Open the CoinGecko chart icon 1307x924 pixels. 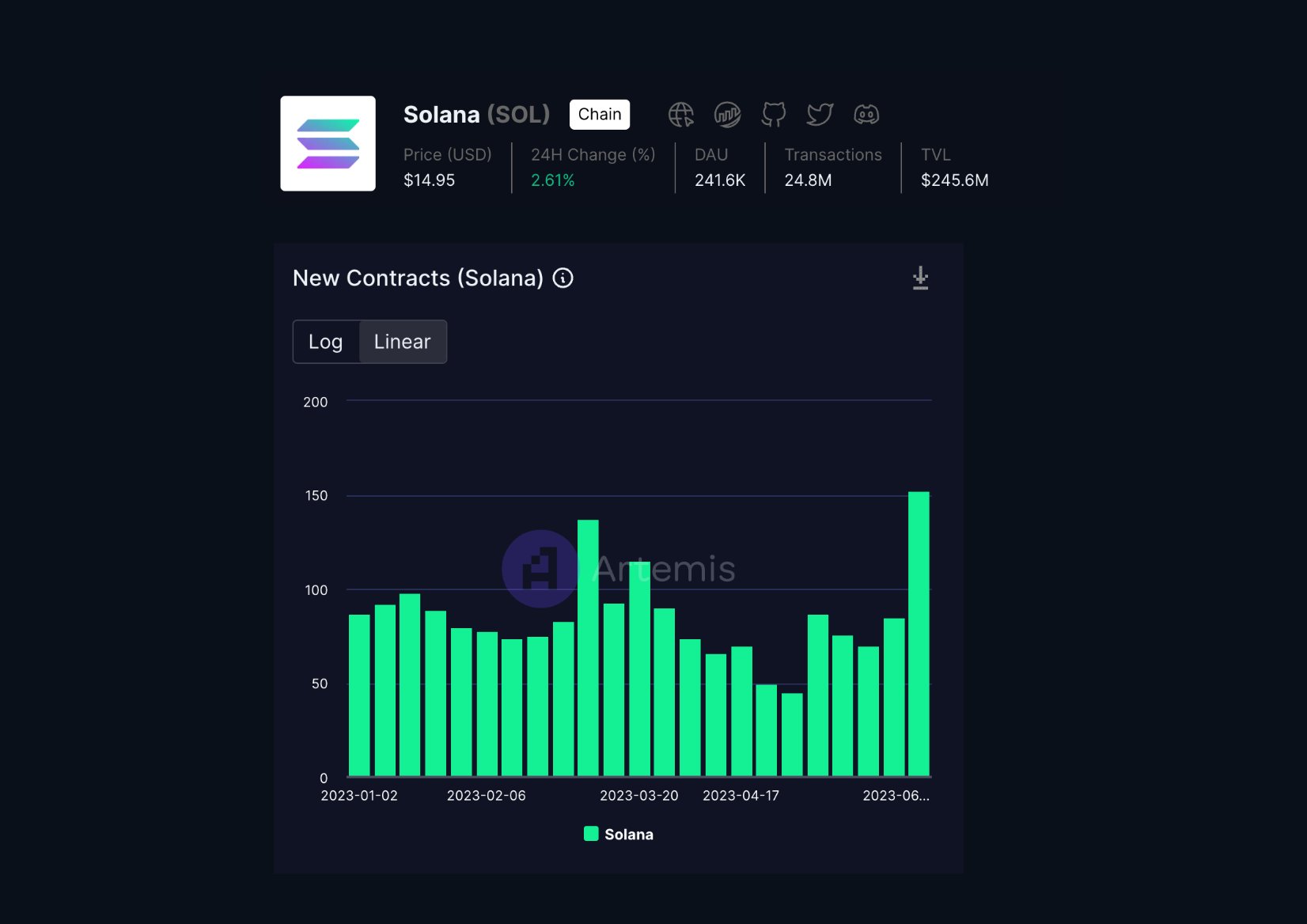click(x=727, y=115)
